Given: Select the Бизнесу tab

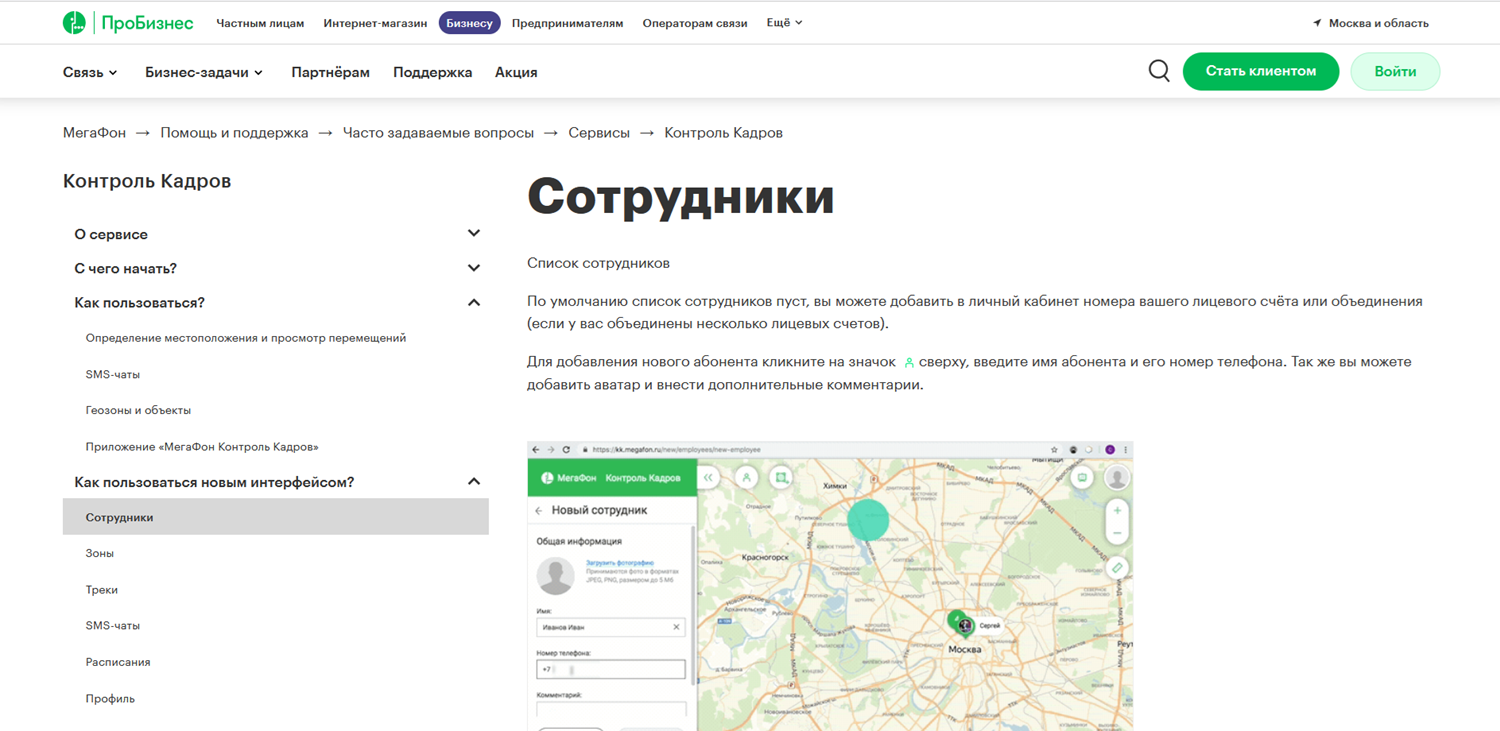Looking at the screenshot, I should 470,23.
